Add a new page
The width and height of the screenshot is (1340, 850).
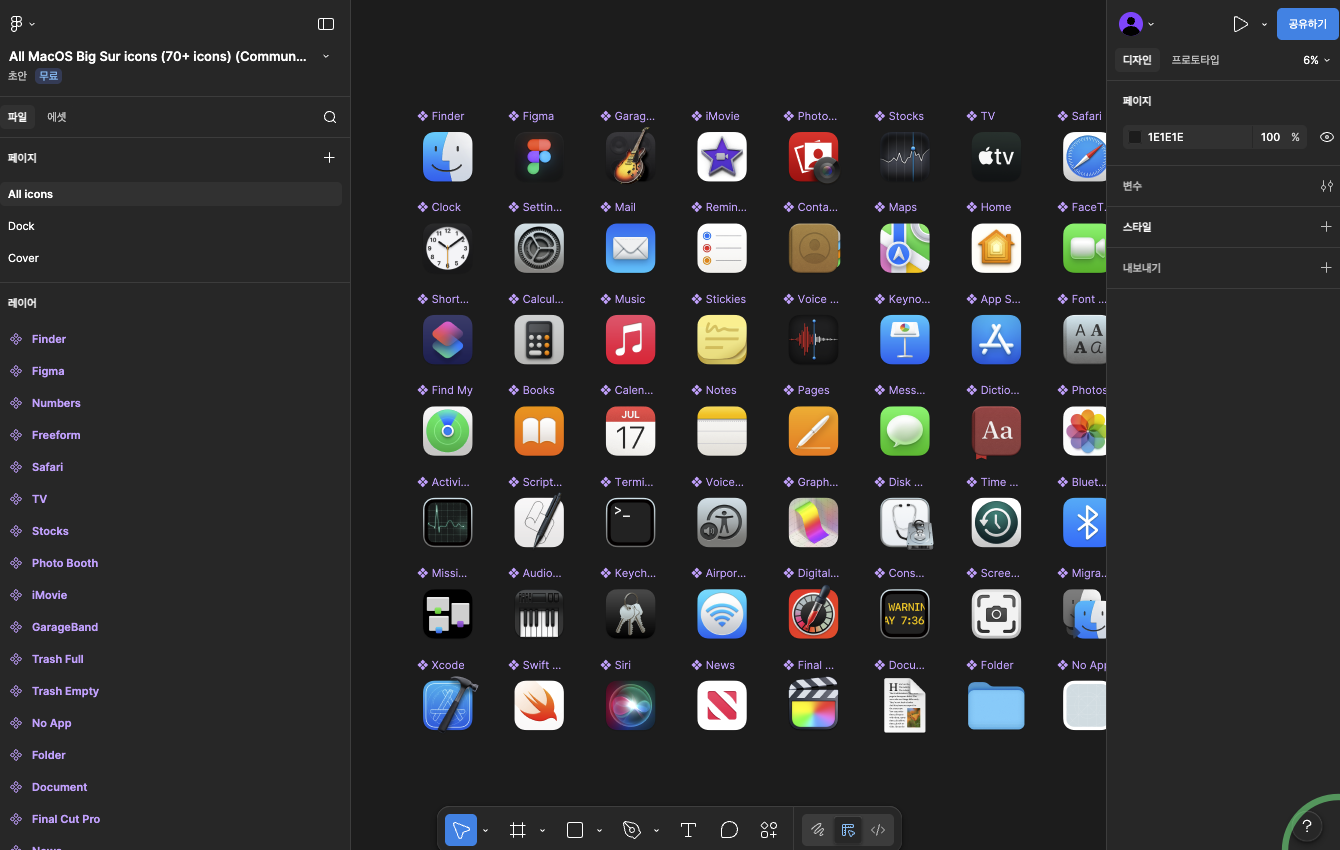click(x=329, y=158)
